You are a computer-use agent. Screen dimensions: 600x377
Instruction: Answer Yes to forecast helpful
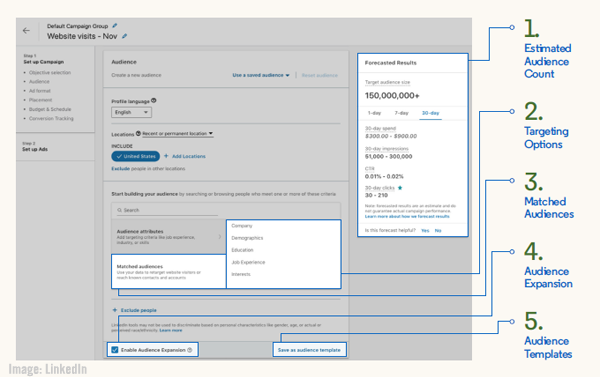point(425,230)
